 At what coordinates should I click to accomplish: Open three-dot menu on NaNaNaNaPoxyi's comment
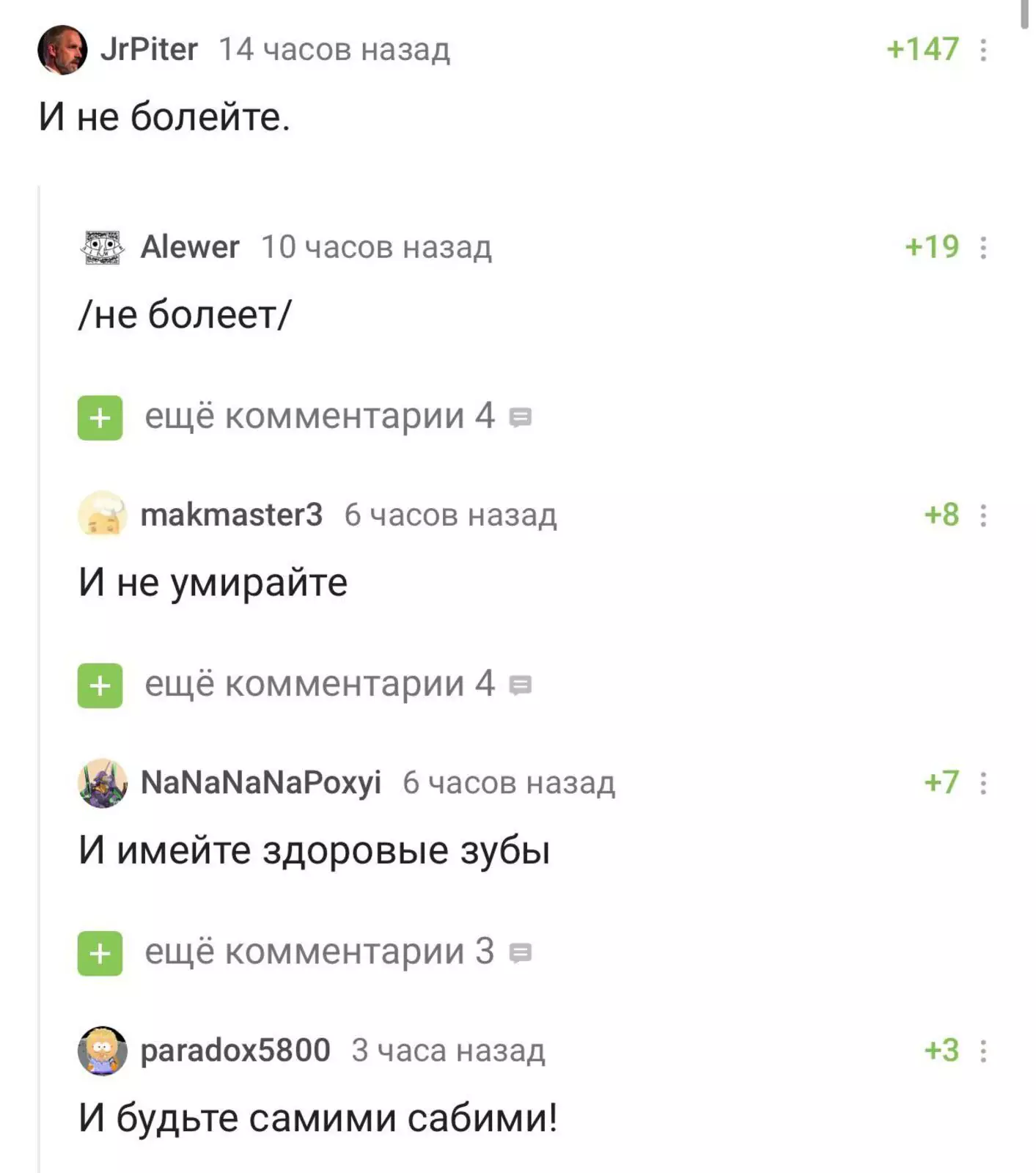[983, 783]
